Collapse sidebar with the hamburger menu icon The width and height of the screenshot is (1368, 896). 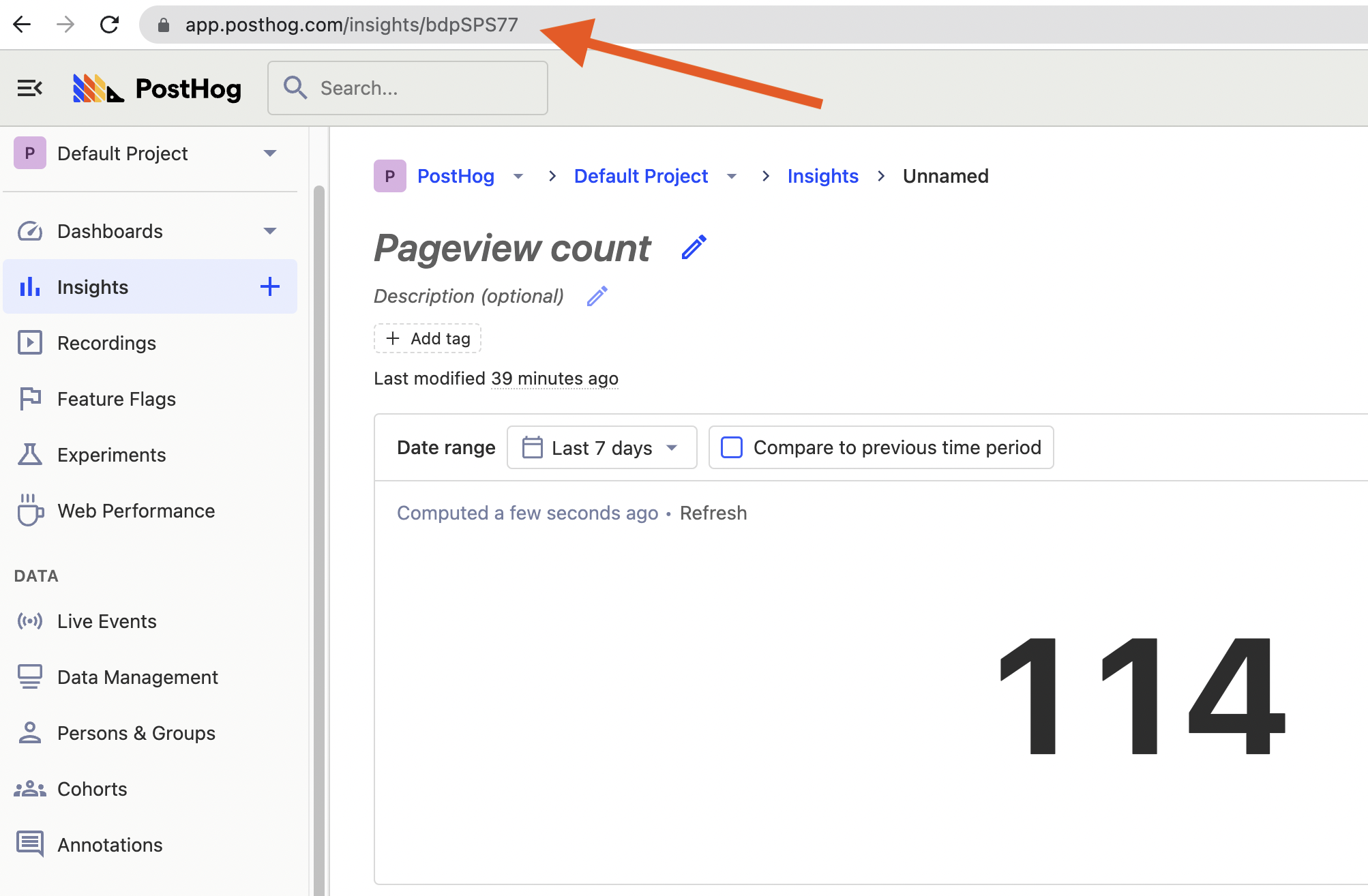pyautogui.click(x=29, y=89)
